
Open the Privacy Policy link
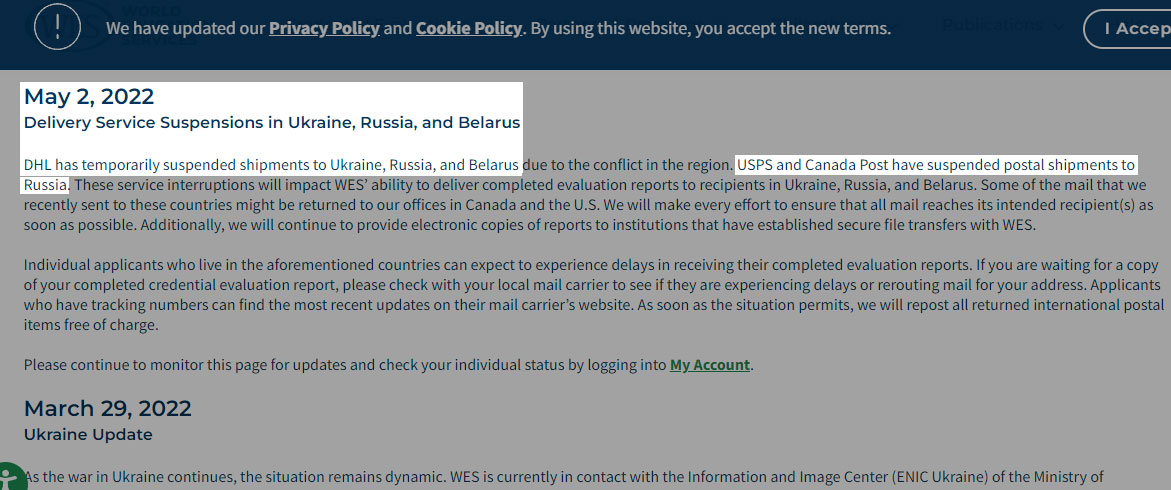(324, 28)
